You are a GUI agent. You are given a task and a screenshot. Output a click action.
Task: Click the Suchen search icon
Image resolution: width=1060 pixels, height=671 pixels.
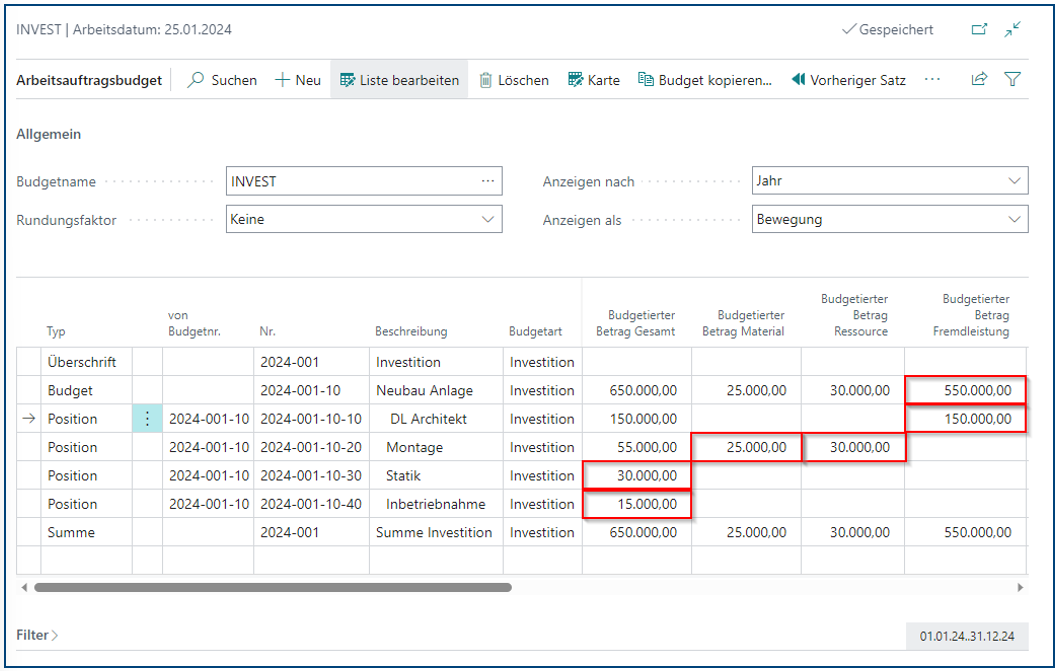coord(195,80)
